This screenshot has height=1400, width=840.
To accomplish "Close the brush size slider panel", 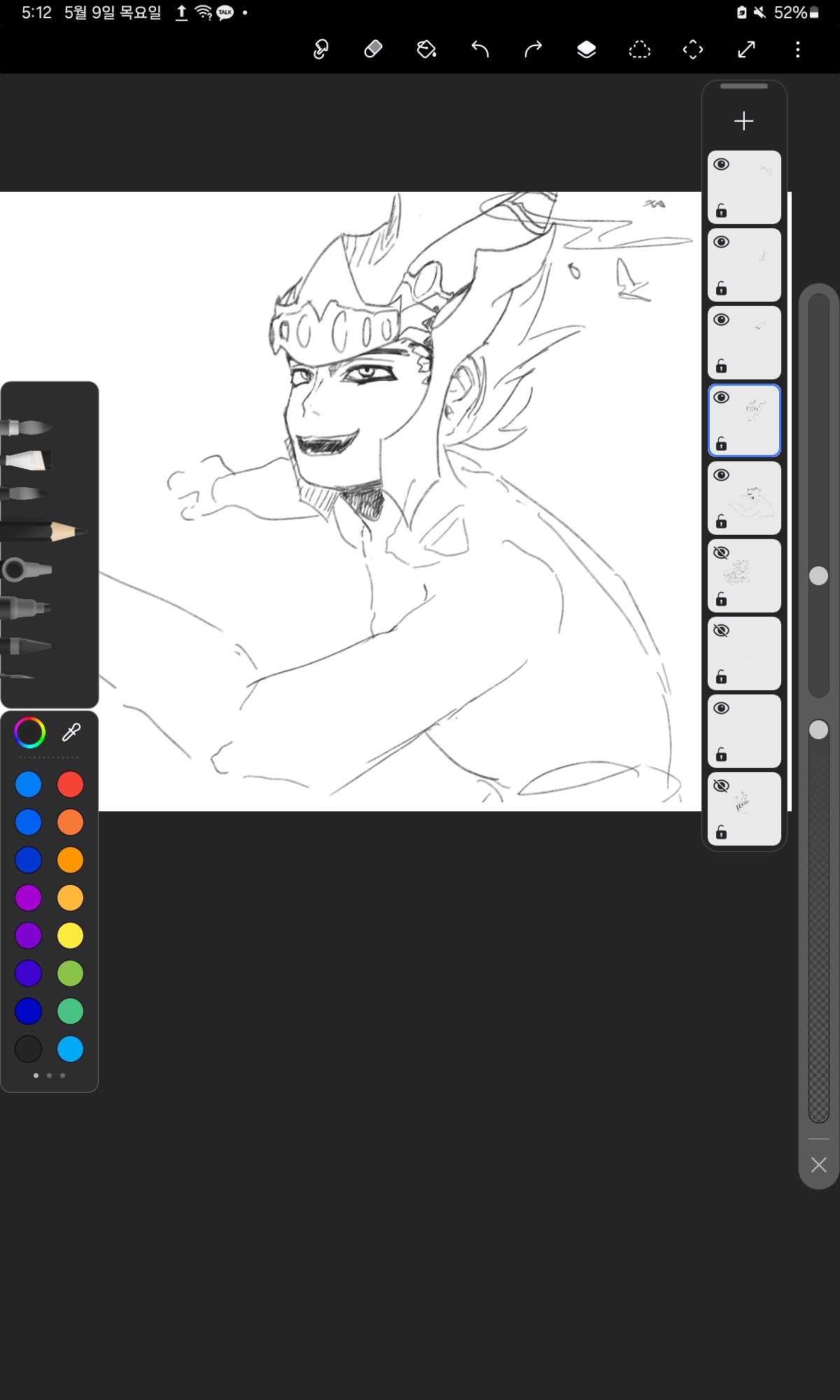I will (x=818, y=1165).
